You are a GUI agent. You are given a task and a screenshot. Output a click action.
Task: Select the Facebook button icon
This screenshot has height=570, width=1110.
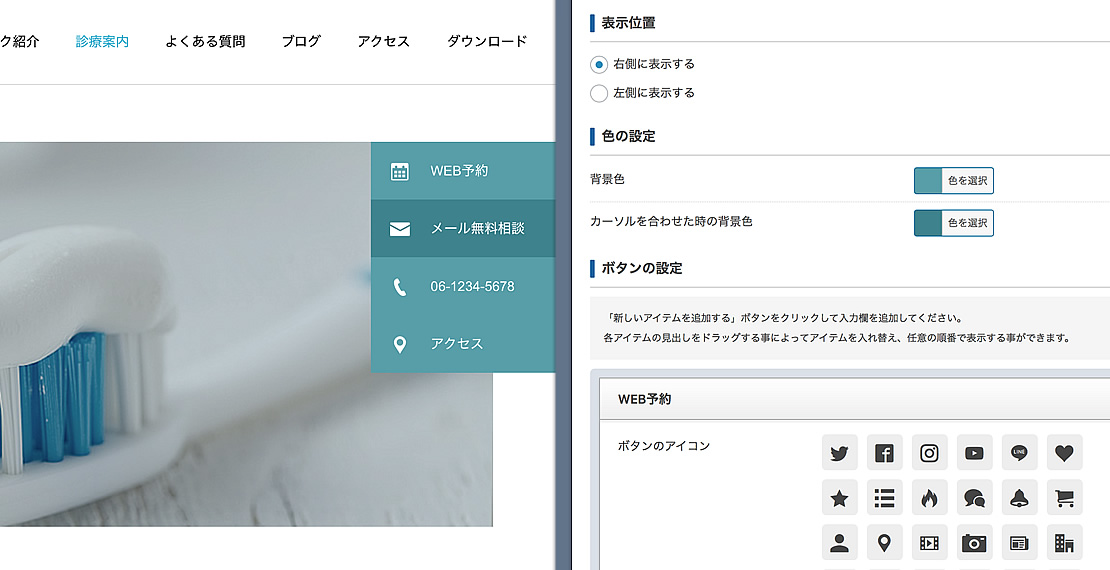click(x=884, y=452)
